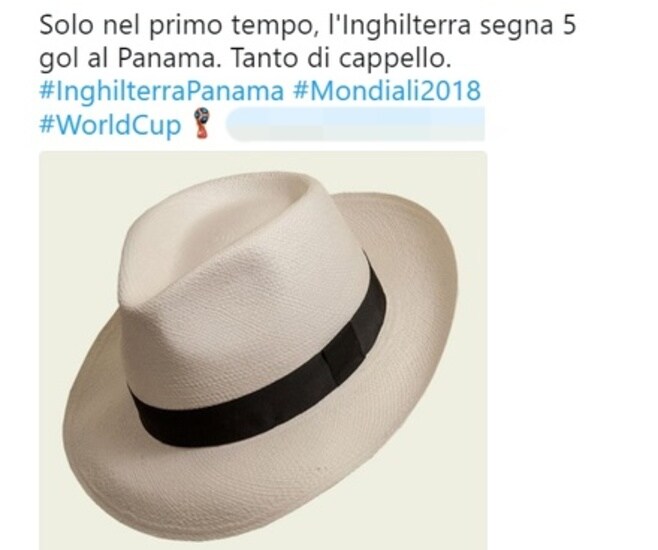Follow the #WorldCup hashtag link

click(x=110, y=125)
